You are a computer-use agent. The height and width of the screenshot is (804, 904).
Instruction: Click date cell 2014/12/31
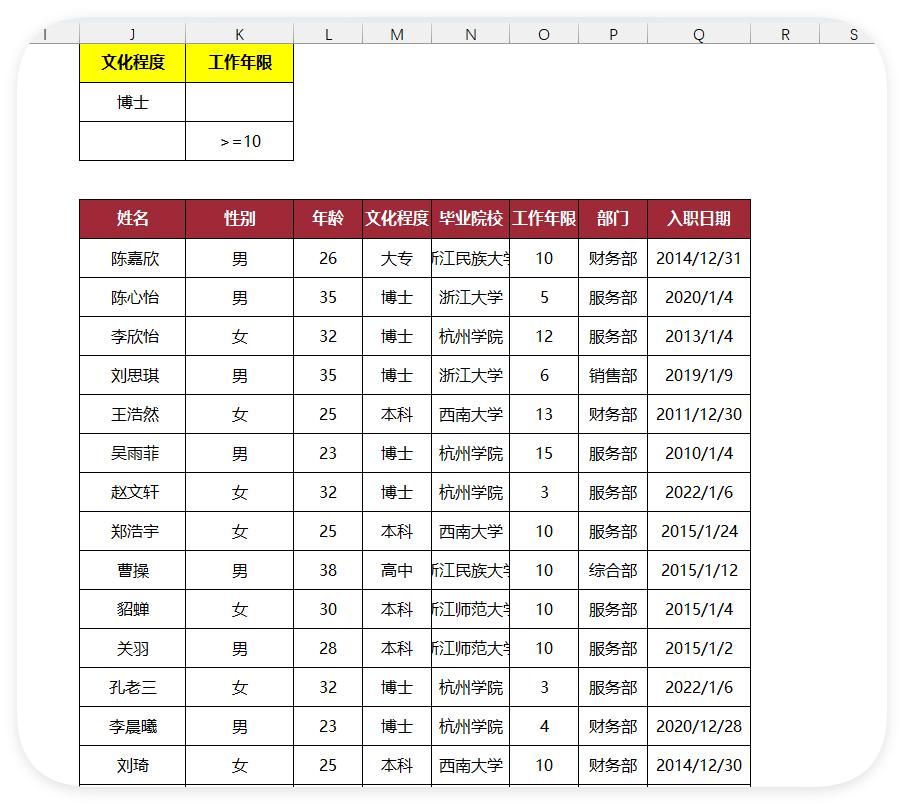(699, 258)
